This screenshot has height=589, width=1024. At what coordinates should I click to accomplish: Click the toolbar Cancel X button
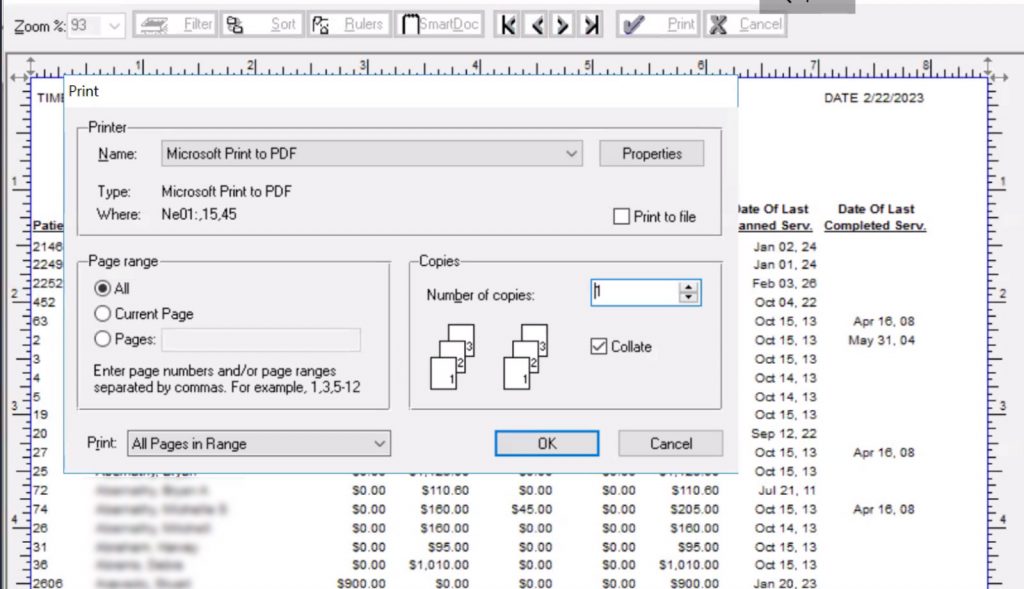coord(744,25)
